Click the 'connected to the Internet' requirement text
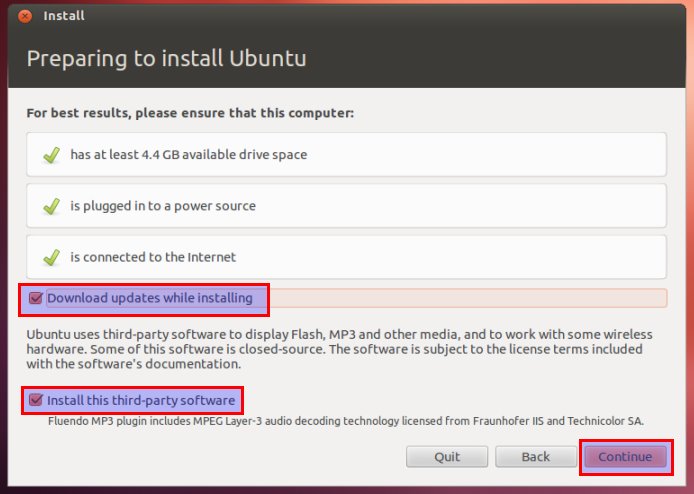This screenshot has height=494, width=694. [153, 257]
